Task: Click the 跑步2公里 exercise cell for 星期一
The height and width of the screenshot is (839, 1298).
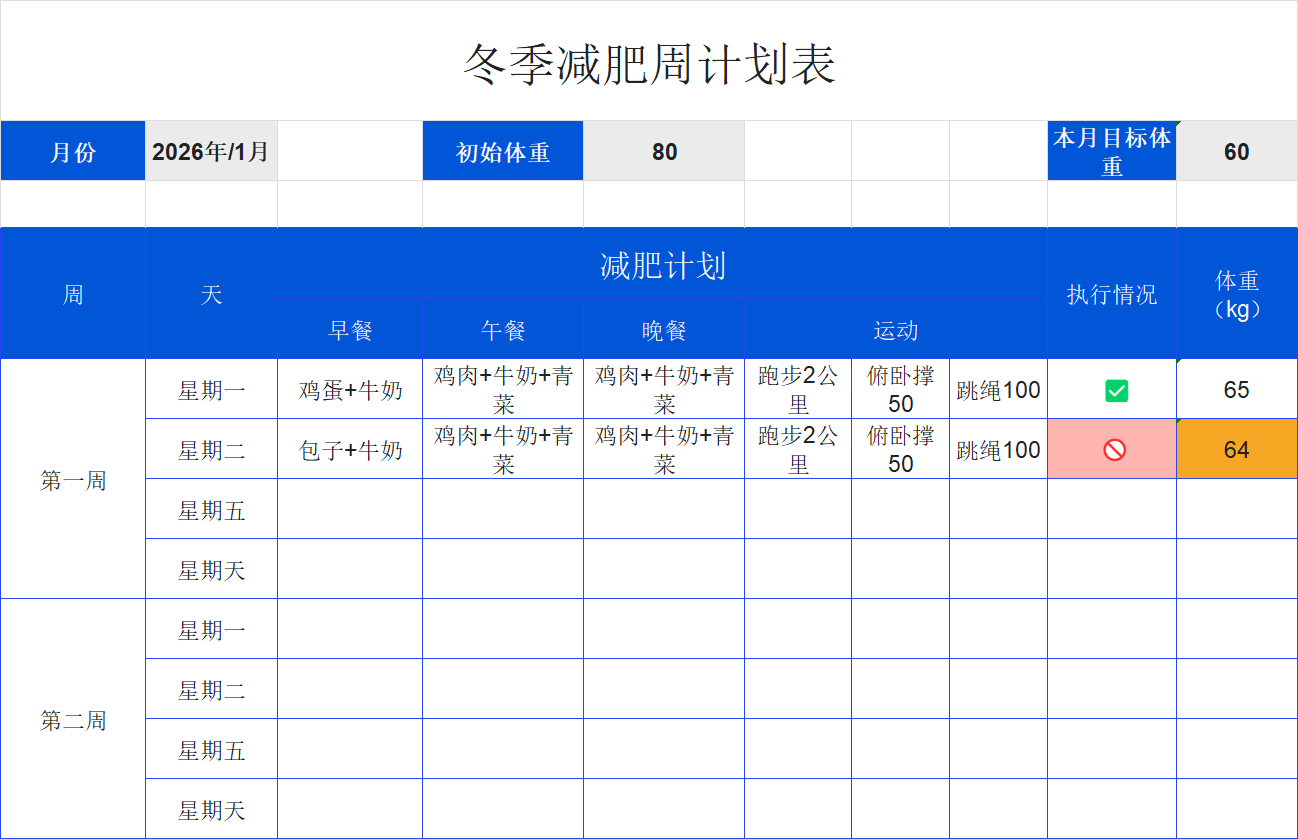Action: tap(797, 389)
